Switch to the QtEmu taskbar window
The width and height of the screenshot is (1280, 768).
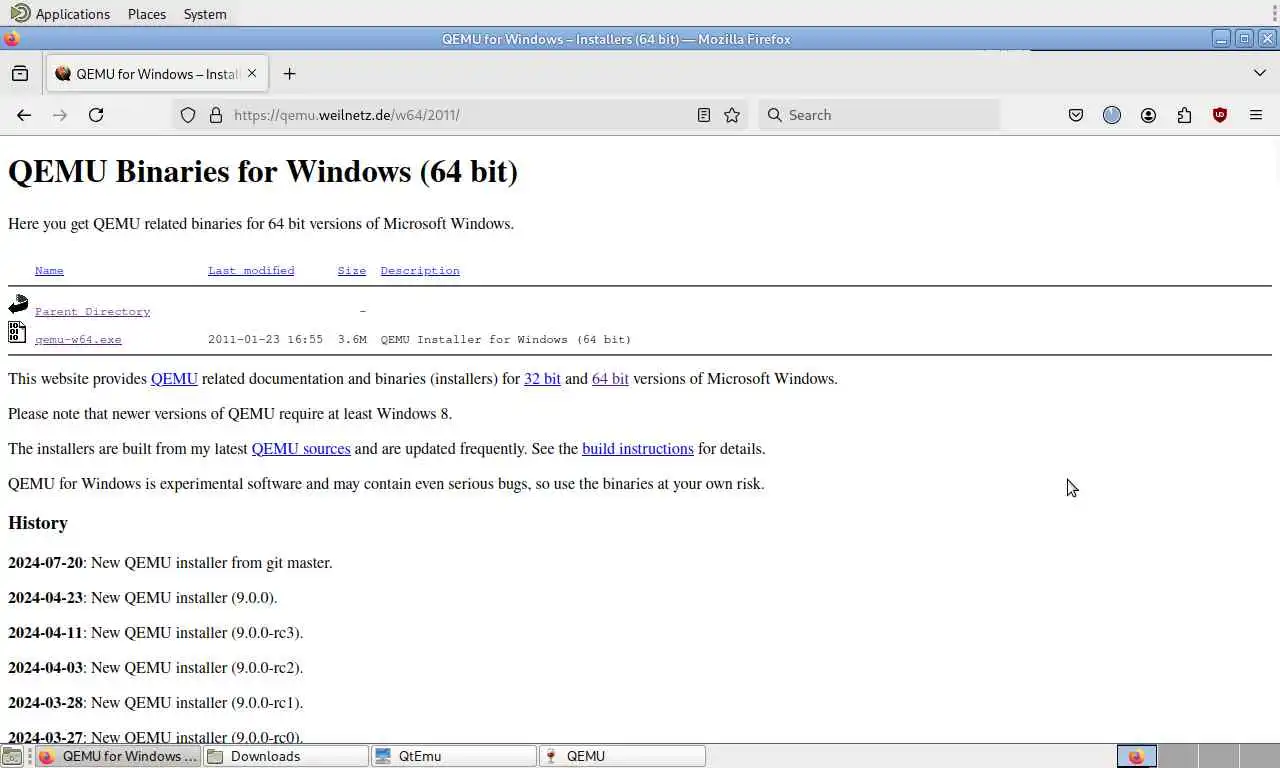point(454,756)
